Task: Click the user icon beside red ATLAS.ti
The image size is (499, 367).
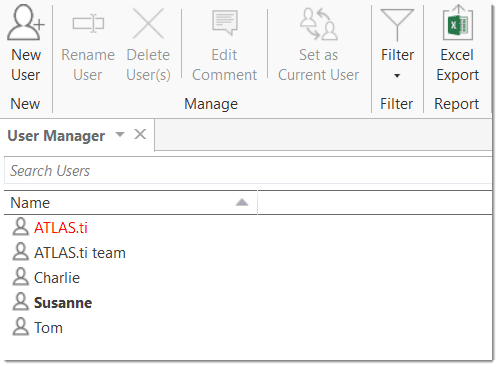Action: [21, 227]
